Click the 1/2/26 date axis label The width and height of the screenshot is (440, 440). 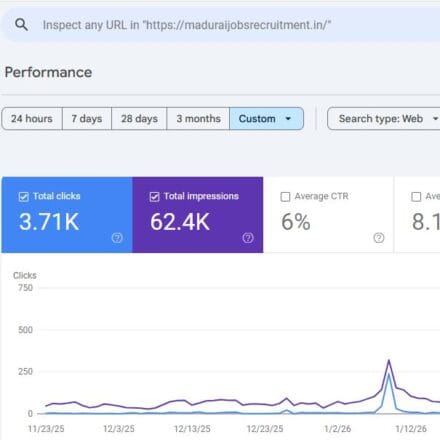[338, 429]
